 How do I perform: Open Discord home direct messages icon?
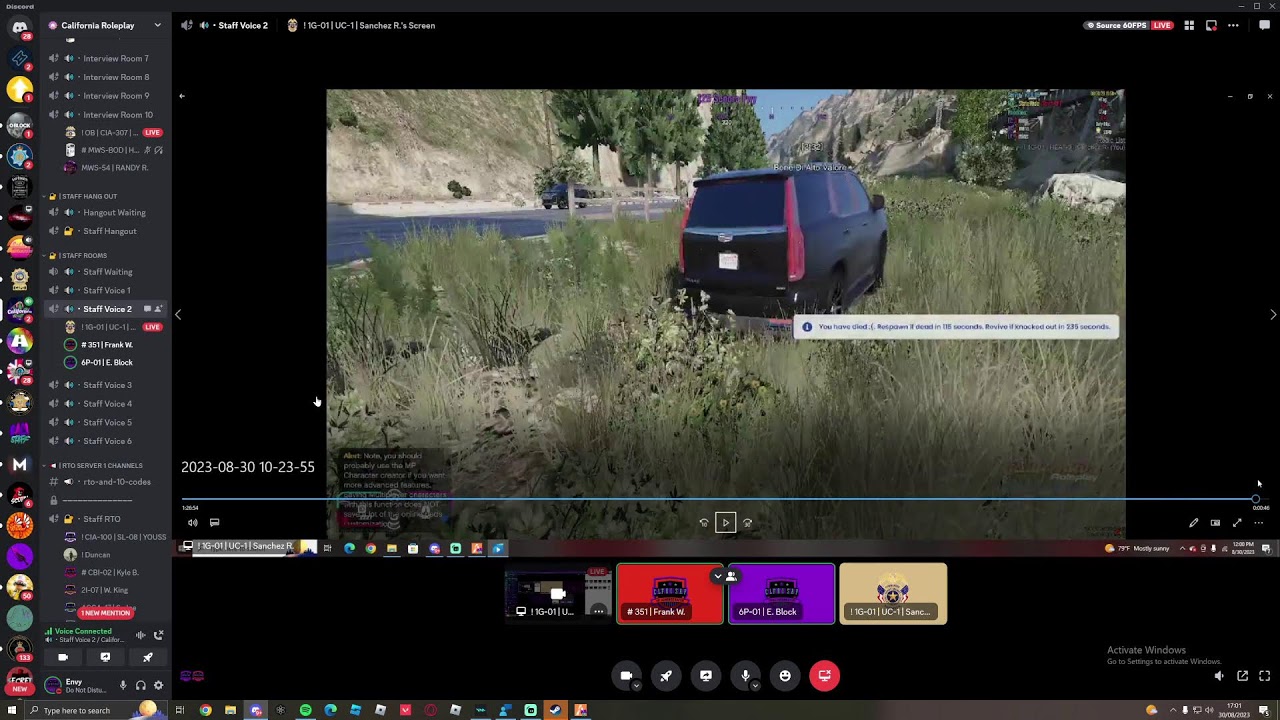click(19, 27)
